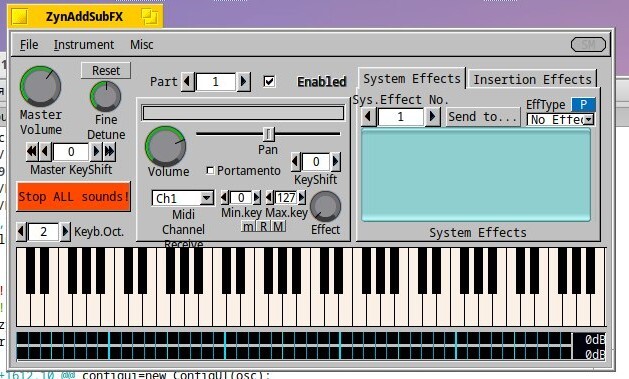Screen dimensions: 629x379
Task: Click the small m set-min-key button
Action: point(248,227)
